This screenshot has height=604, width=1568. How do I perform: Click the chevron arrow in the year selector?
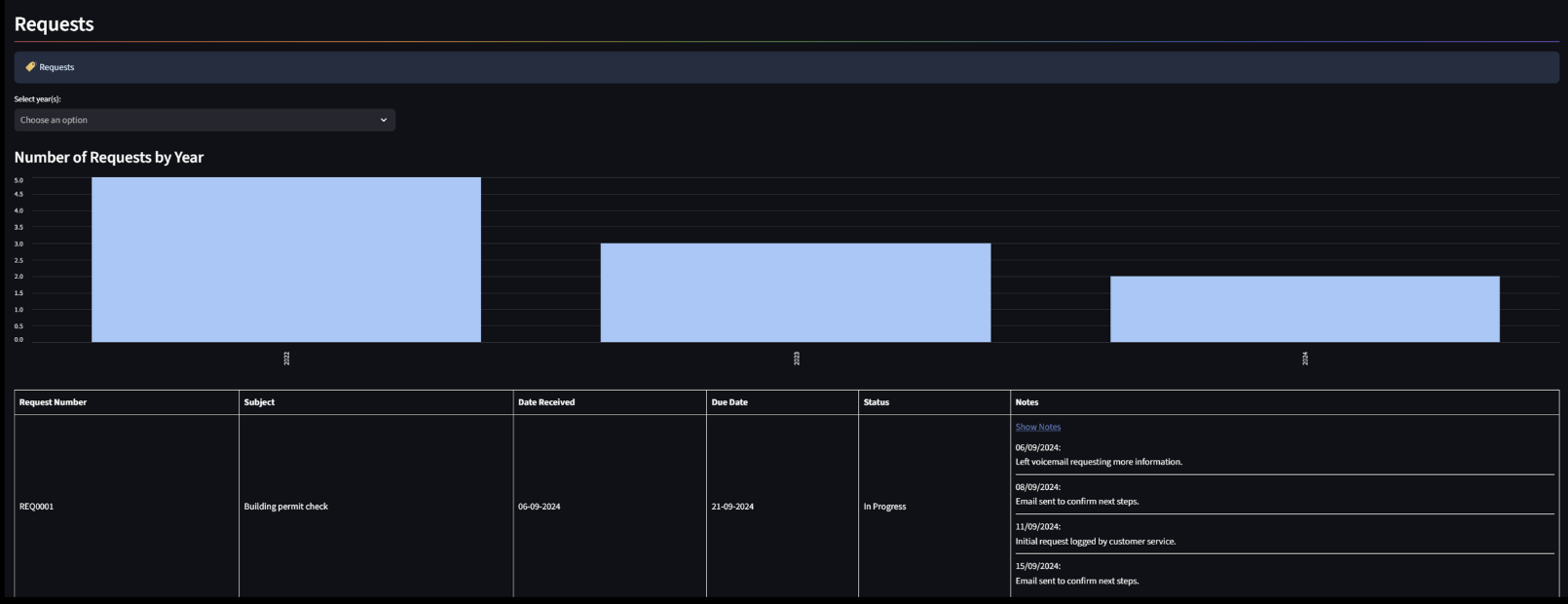pos(384,120)
